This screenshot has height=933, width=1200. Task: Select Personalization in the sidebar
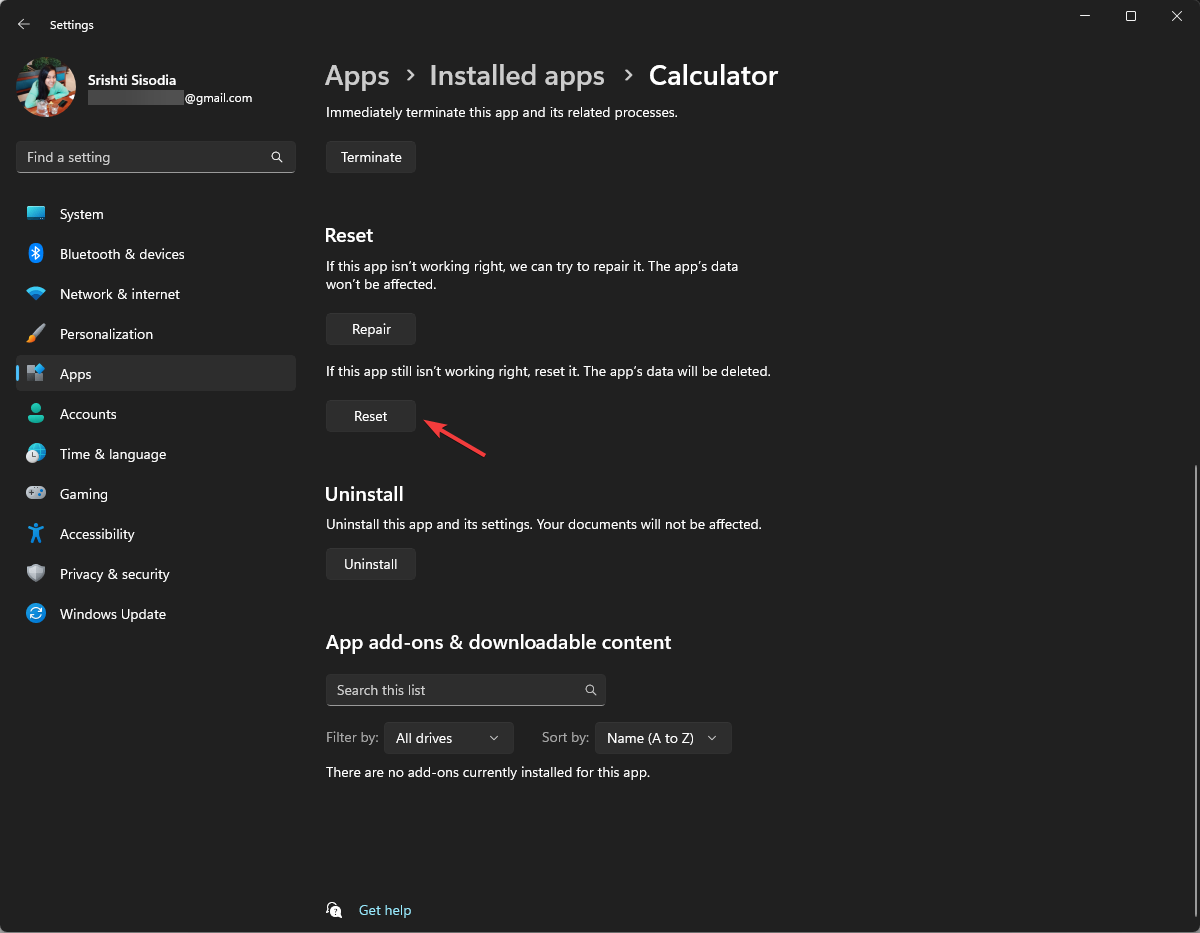coord(156,334)
